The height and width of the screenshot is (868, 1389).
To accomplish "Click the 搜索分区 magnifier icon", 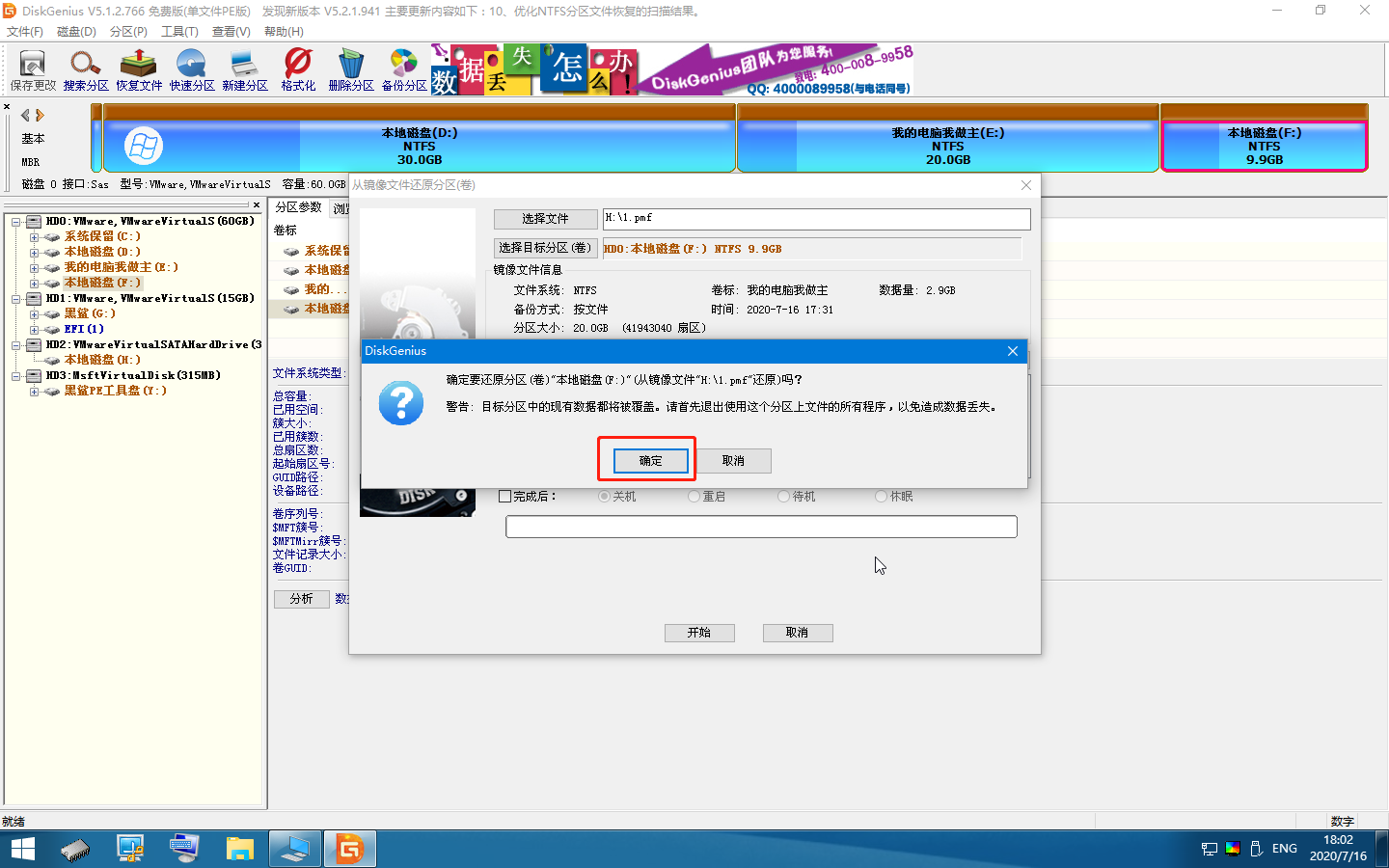I will 86,70.
